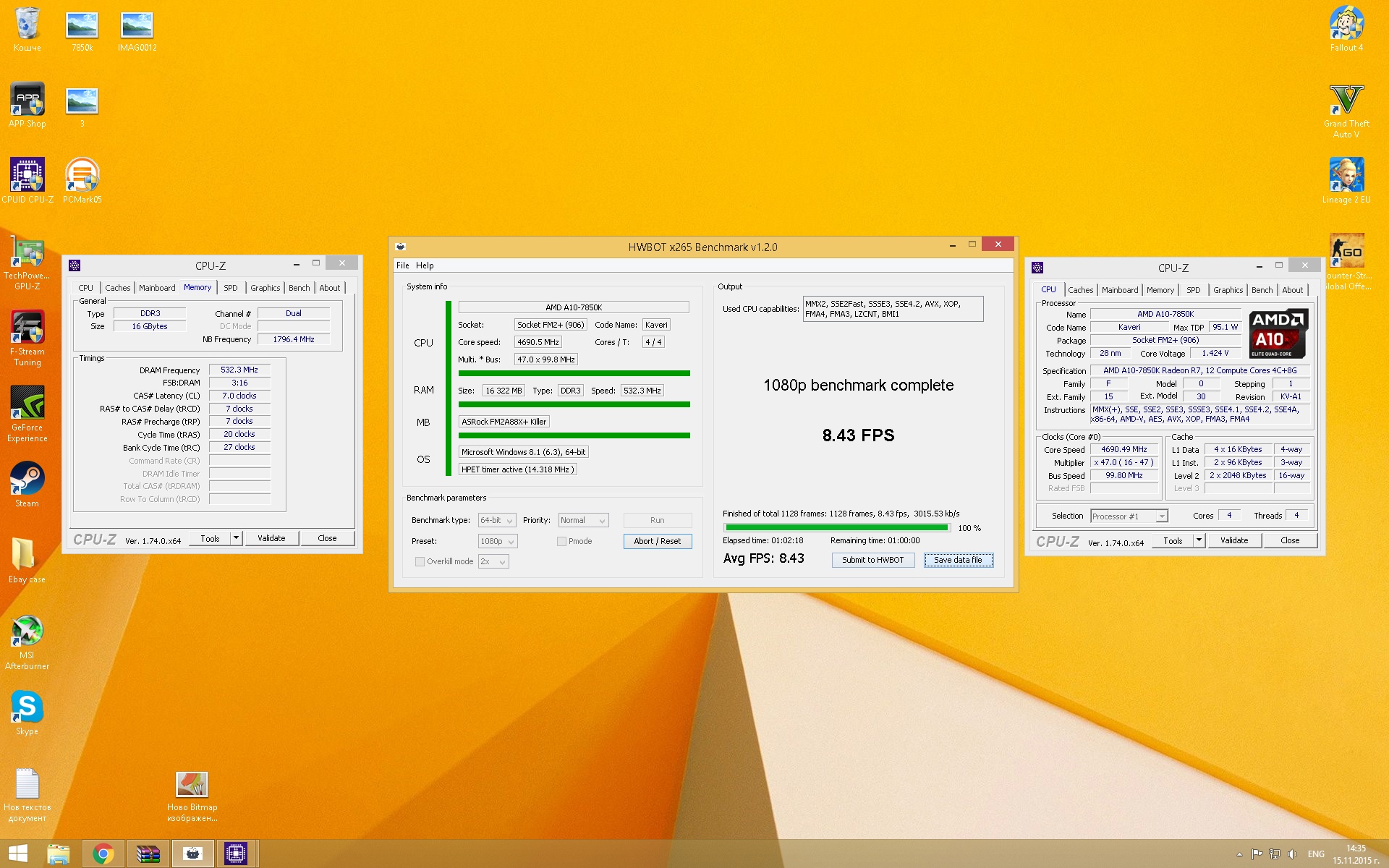The width and height of the screenshot is (1389, 868).
Task: Click the ENG language indicator
Action: pyautogui.click(x=1316, y=854)
